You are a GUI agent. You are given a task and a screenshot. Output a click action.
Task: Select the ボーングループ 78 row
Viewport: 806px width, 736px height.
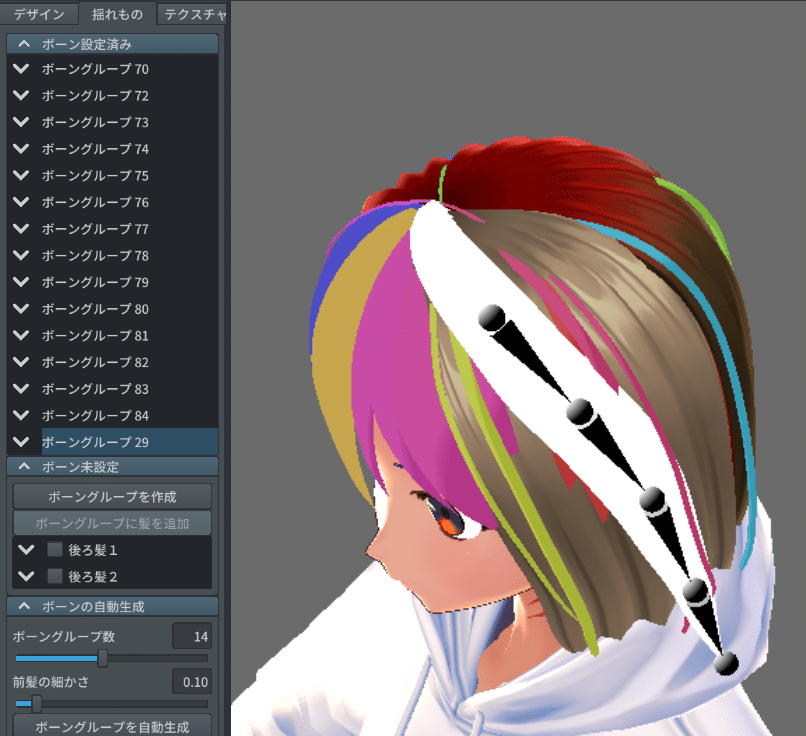pos(130,255)
